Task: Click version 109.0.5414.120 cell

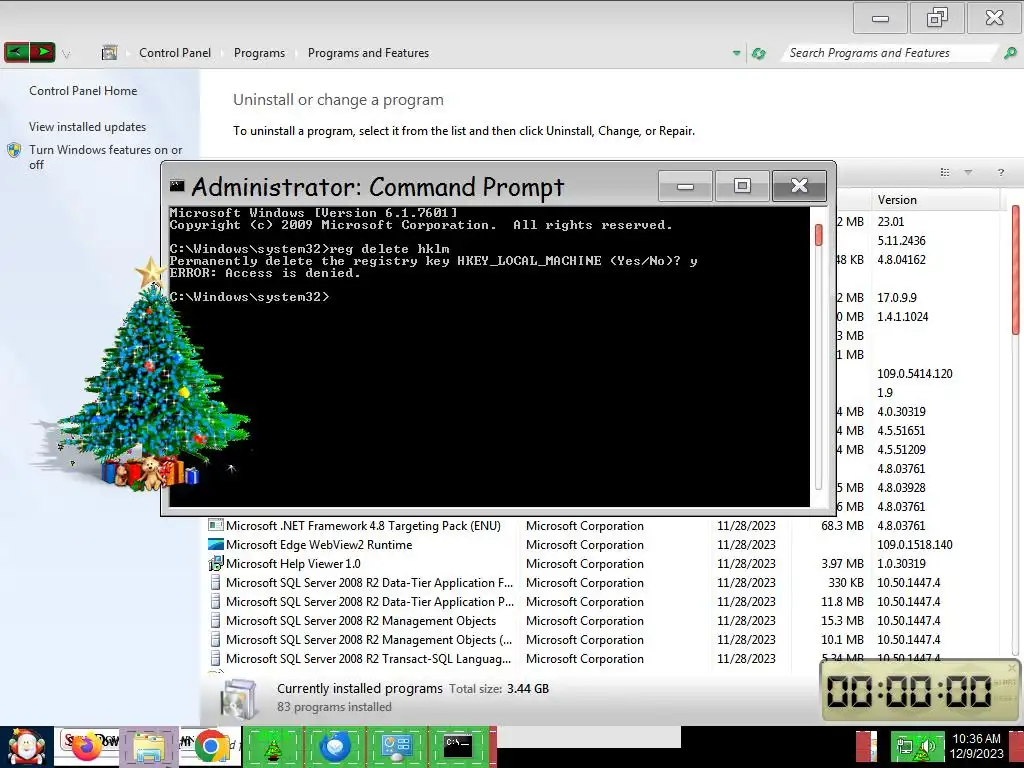Action: (x=914, y=374)
